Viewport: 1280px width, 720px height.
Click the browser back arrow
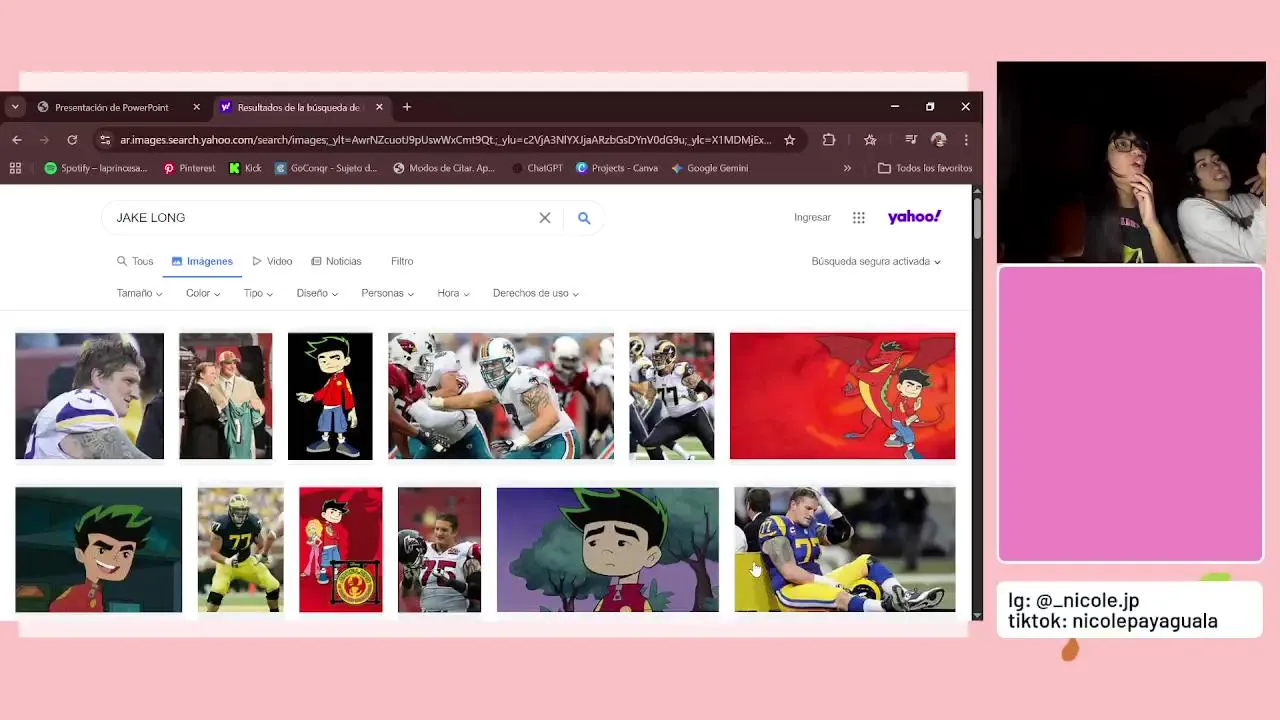(x=16, y=140)
